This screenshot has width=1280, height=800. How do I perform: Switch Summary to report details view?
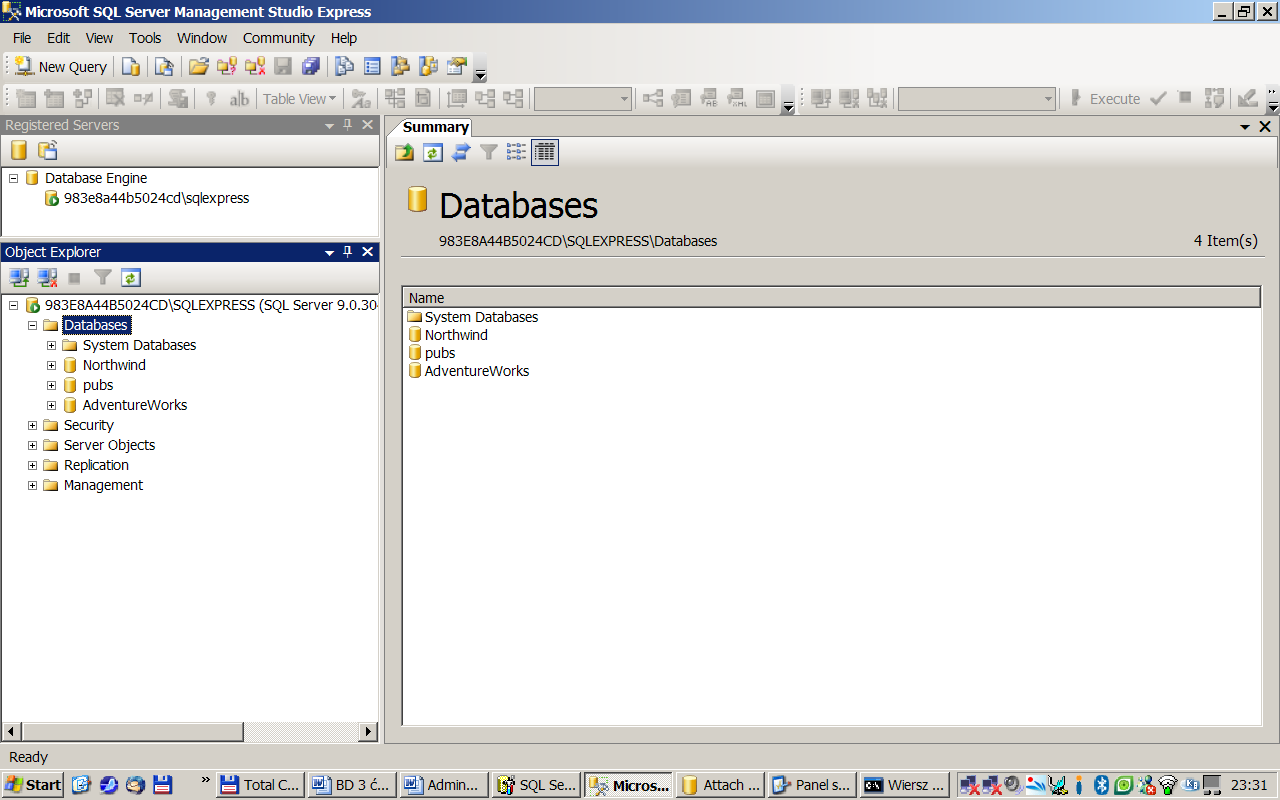tap(545, 152)
